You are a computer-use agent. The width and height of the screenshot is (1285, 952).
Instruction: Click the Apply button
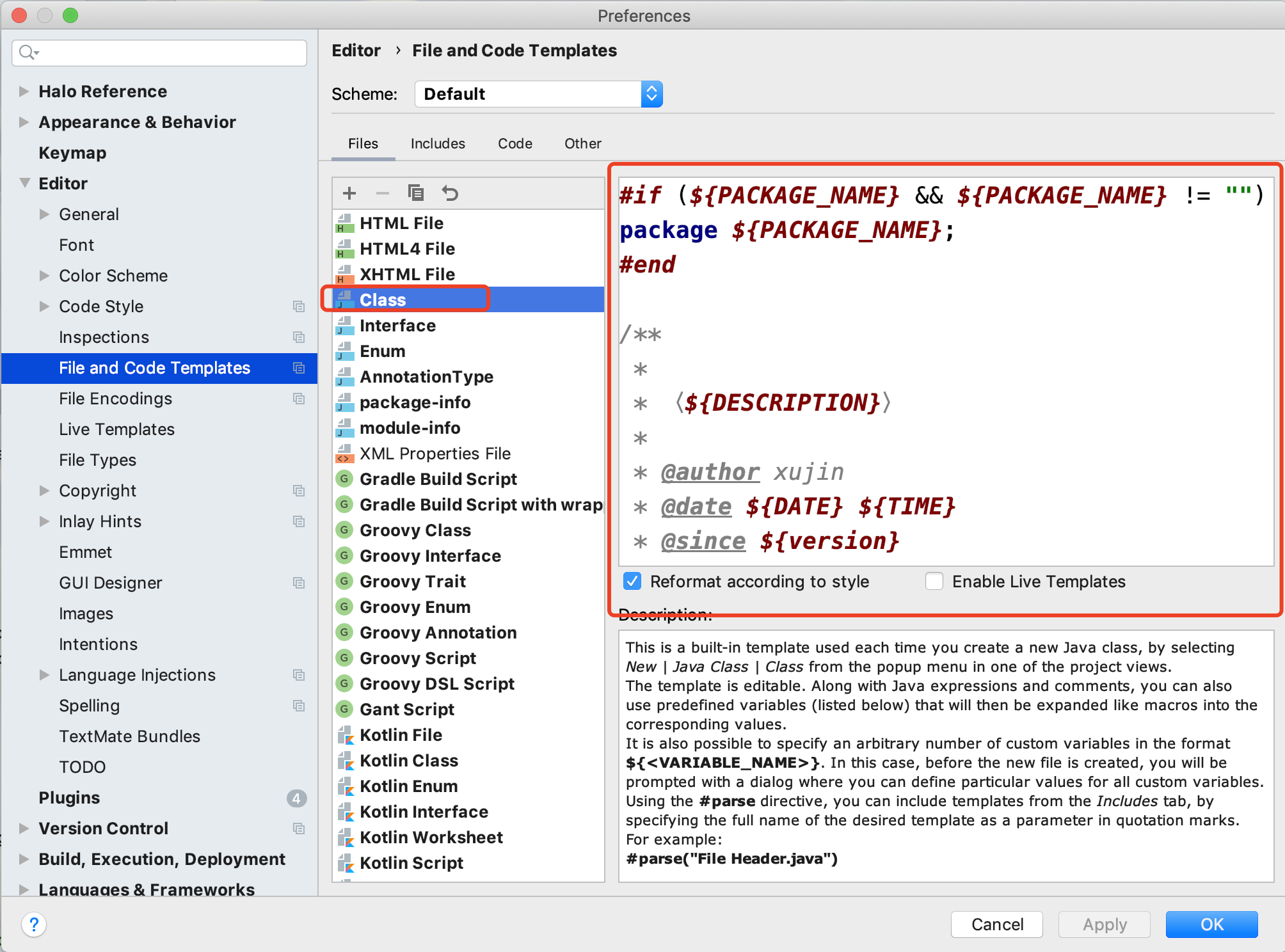click(1105, 924)
